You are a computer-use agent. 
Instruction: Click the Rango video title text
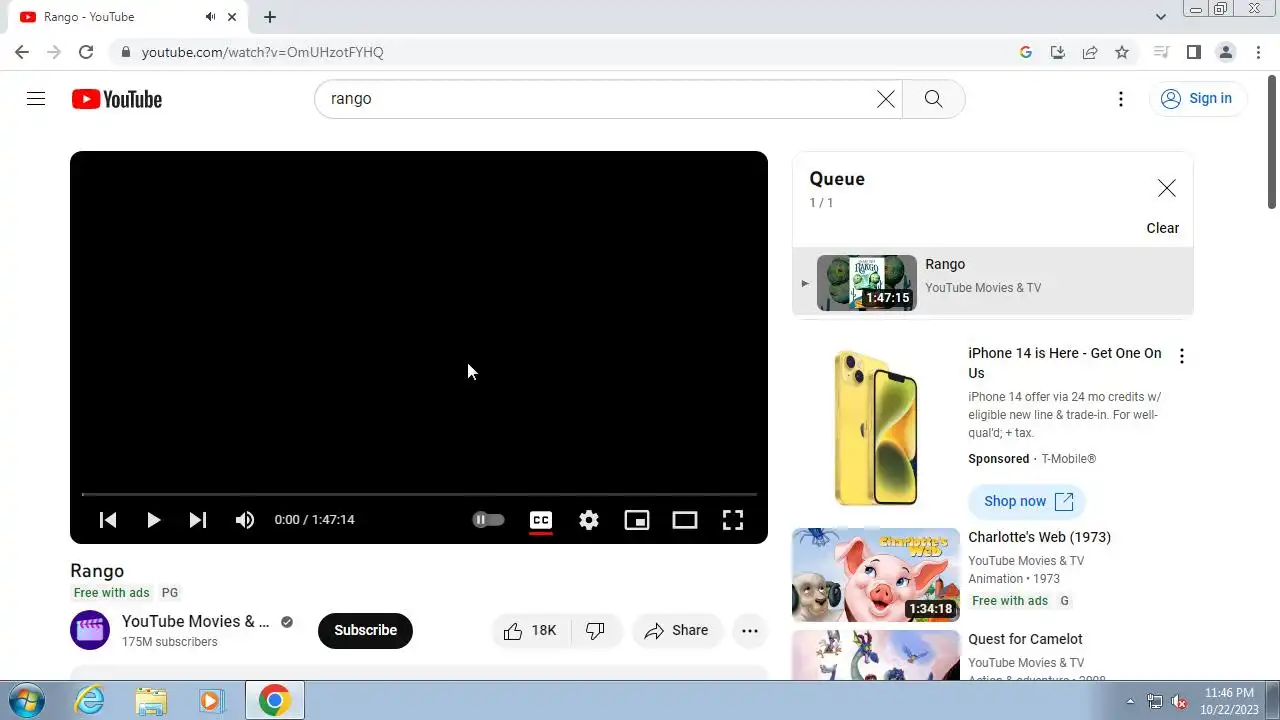click(97, 571)
